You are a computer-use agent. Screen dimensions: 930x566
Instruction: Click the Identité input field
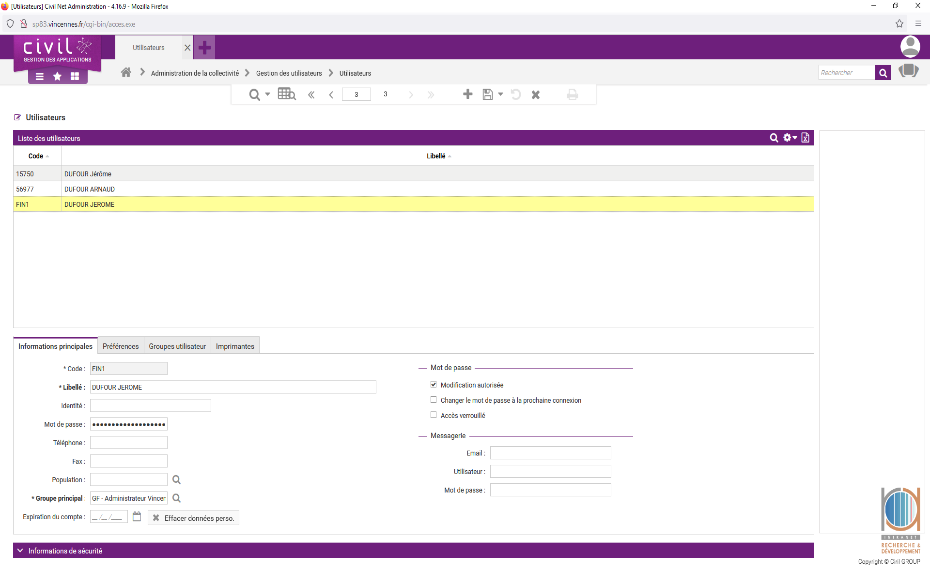[151, 405]
